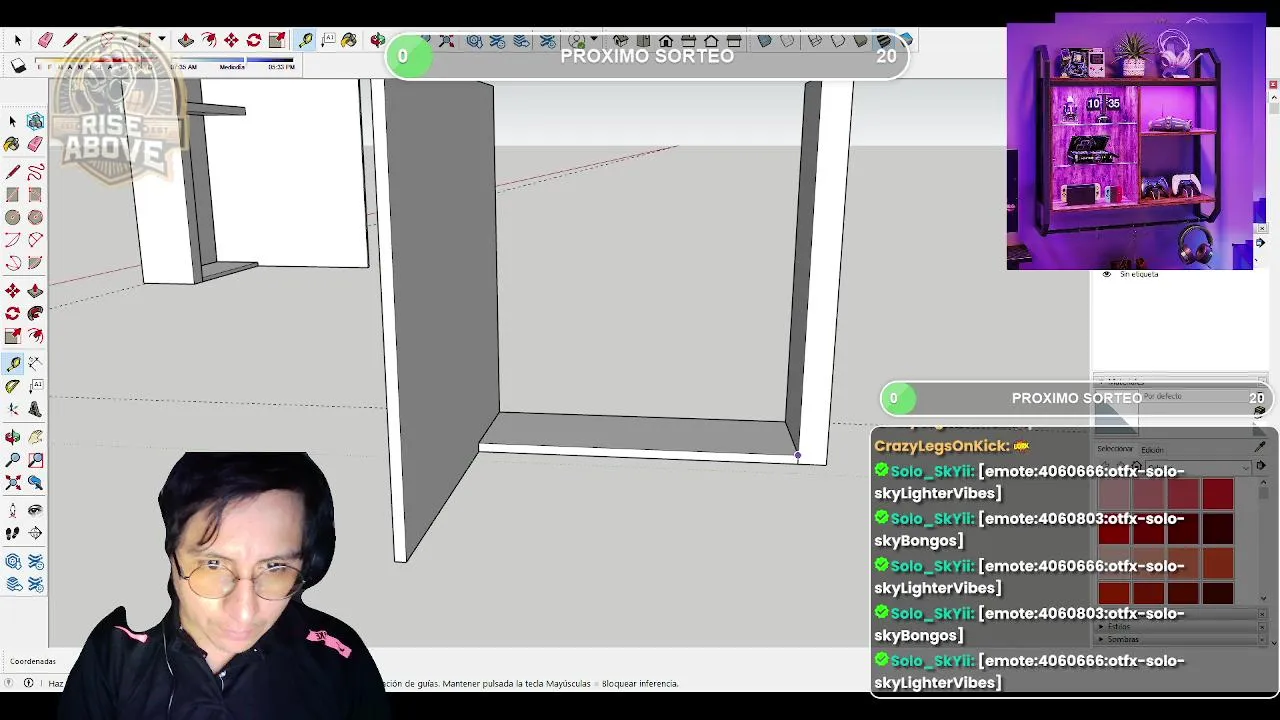Image resolution: width=1280 pixels, height=720 pixels.
Task: Click the Eraser in the top toolbar
Action: point(45,40)
